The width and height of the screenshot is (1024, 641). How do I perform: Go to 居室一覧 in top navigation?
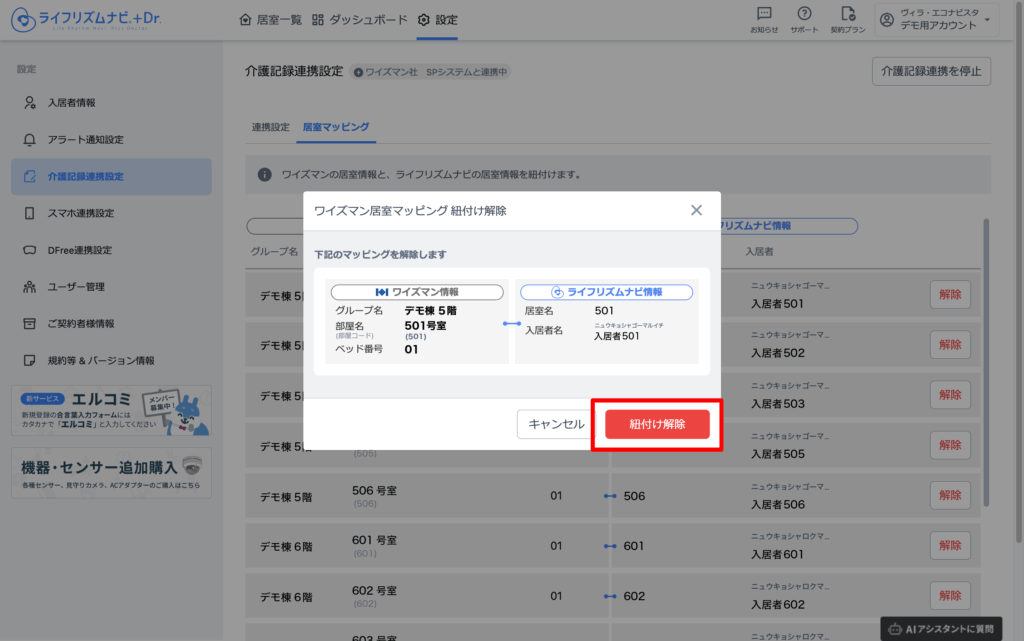pos(271,20)
